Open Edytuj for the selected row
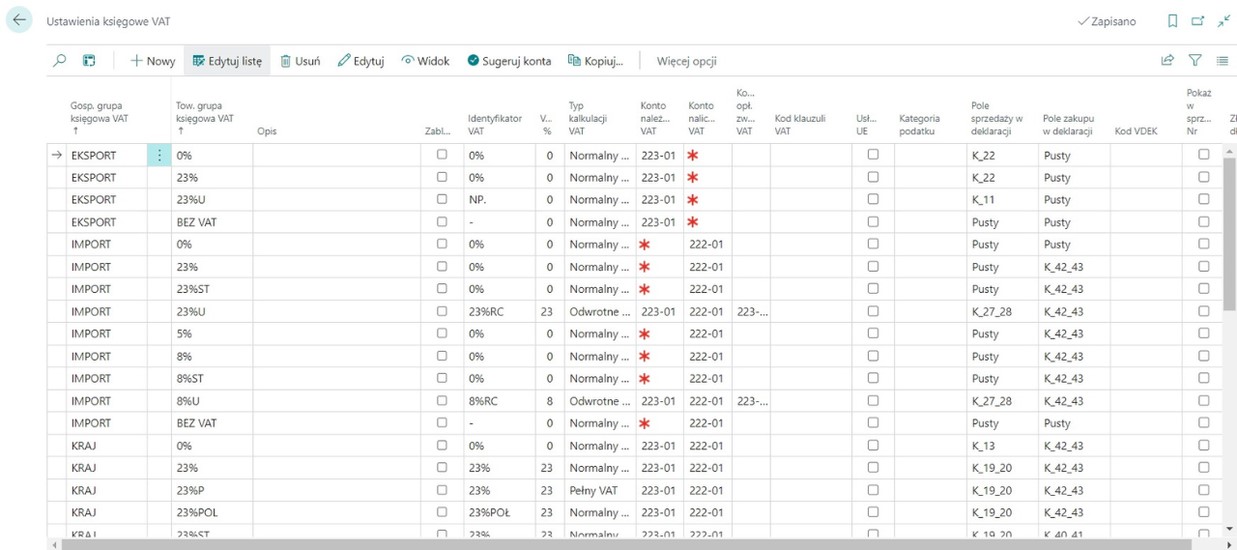Image resolution: width=1237 pixels, height=550 pixels. click(361, 61)
